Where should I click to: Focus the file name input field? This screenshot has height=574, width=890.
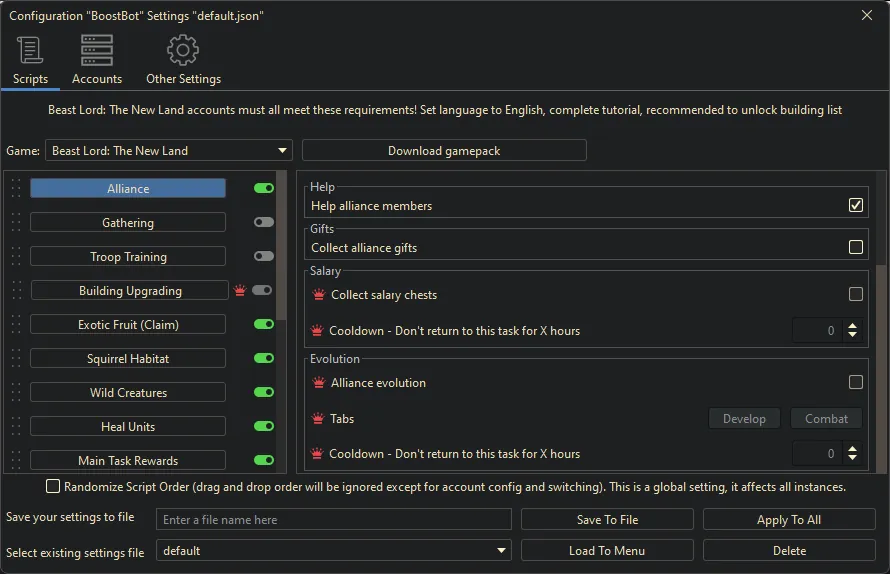click(x=334, y=519)
